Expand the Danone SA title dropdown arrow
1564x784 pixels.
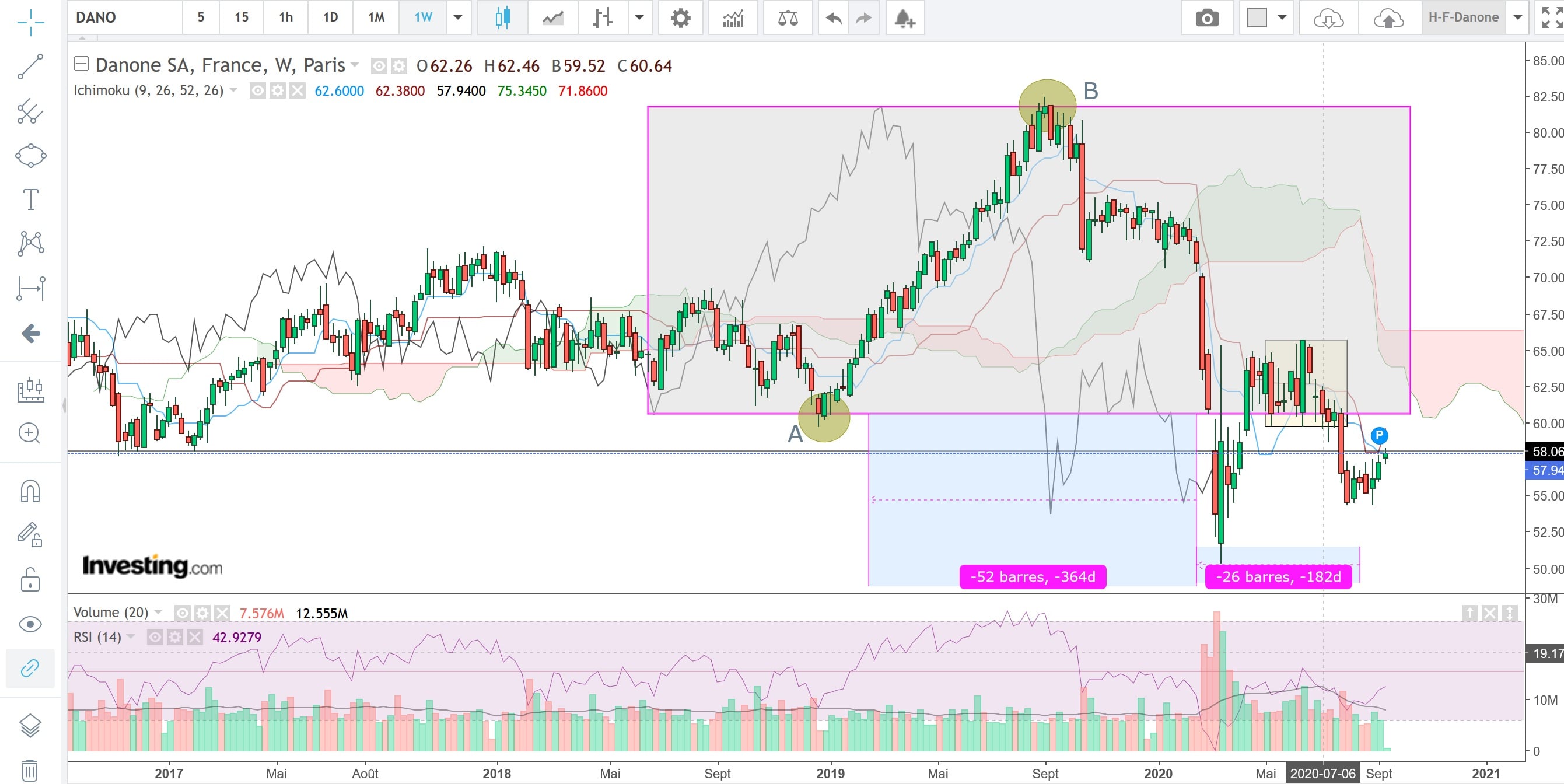pyautogui.click(x=355, y=64)
